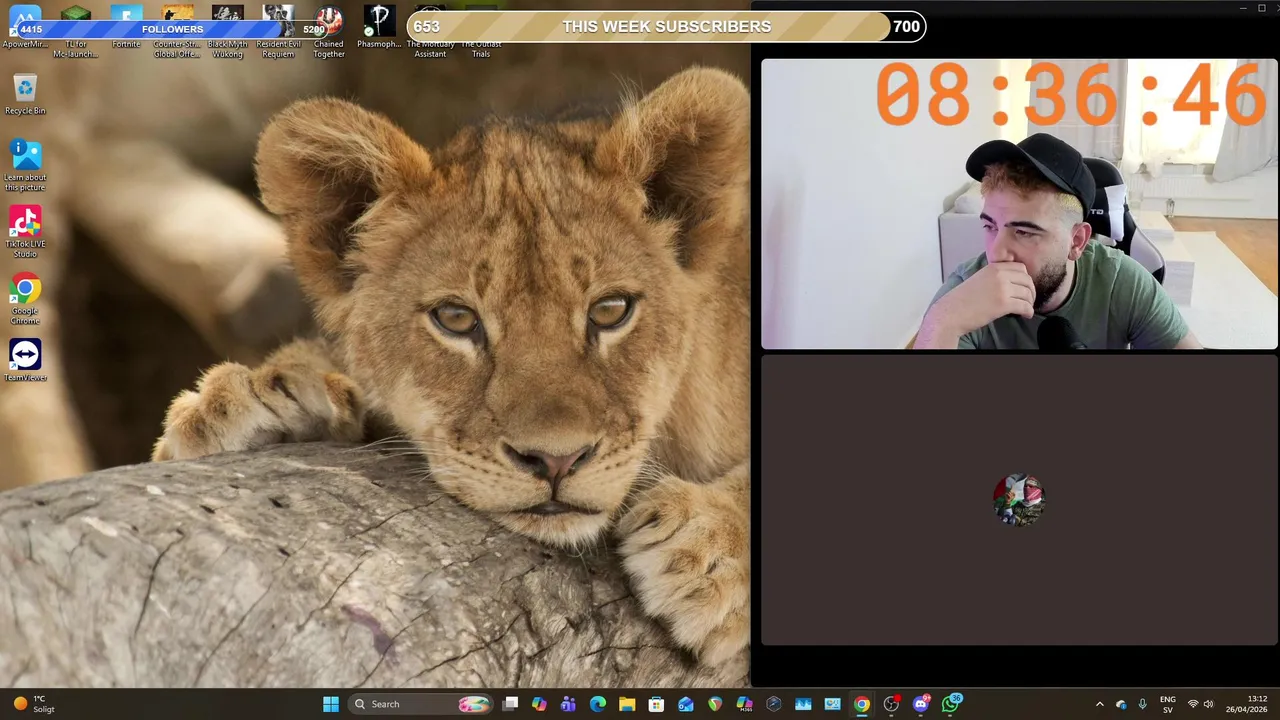Image resolution: width=1280 pixels, height=720 pixels.
Task: Open File Explorer from the taskbar
Action: (x=627, y=704)
